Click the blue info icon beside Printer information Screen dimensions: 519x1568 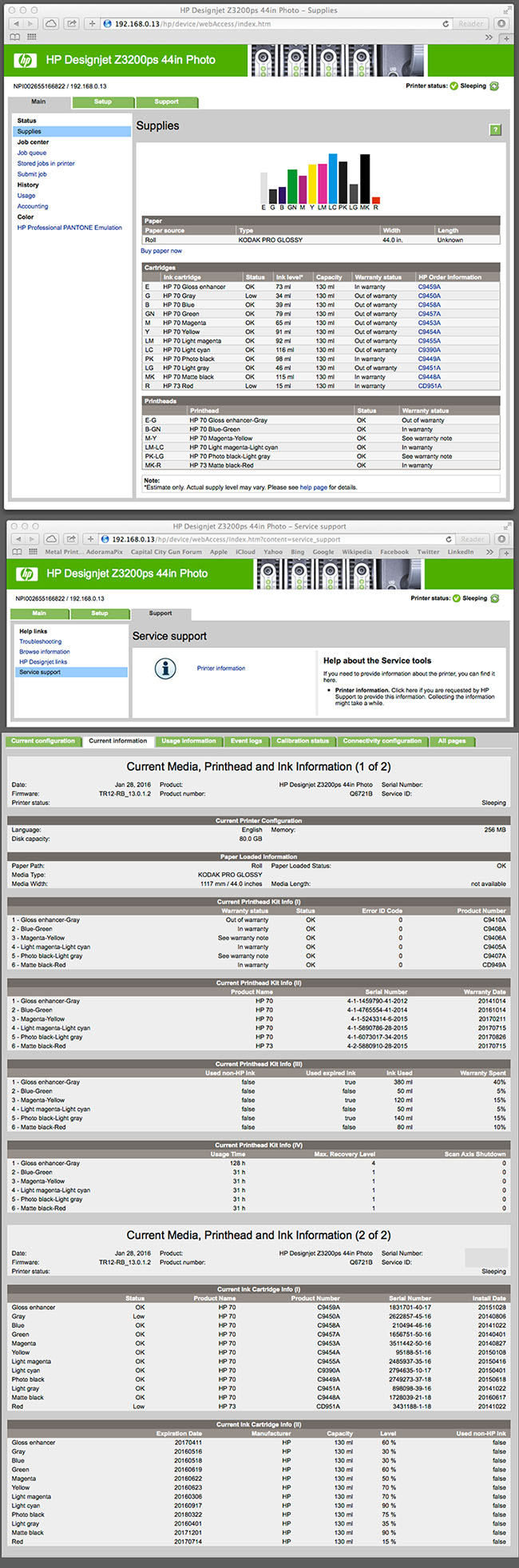point(164,669)
